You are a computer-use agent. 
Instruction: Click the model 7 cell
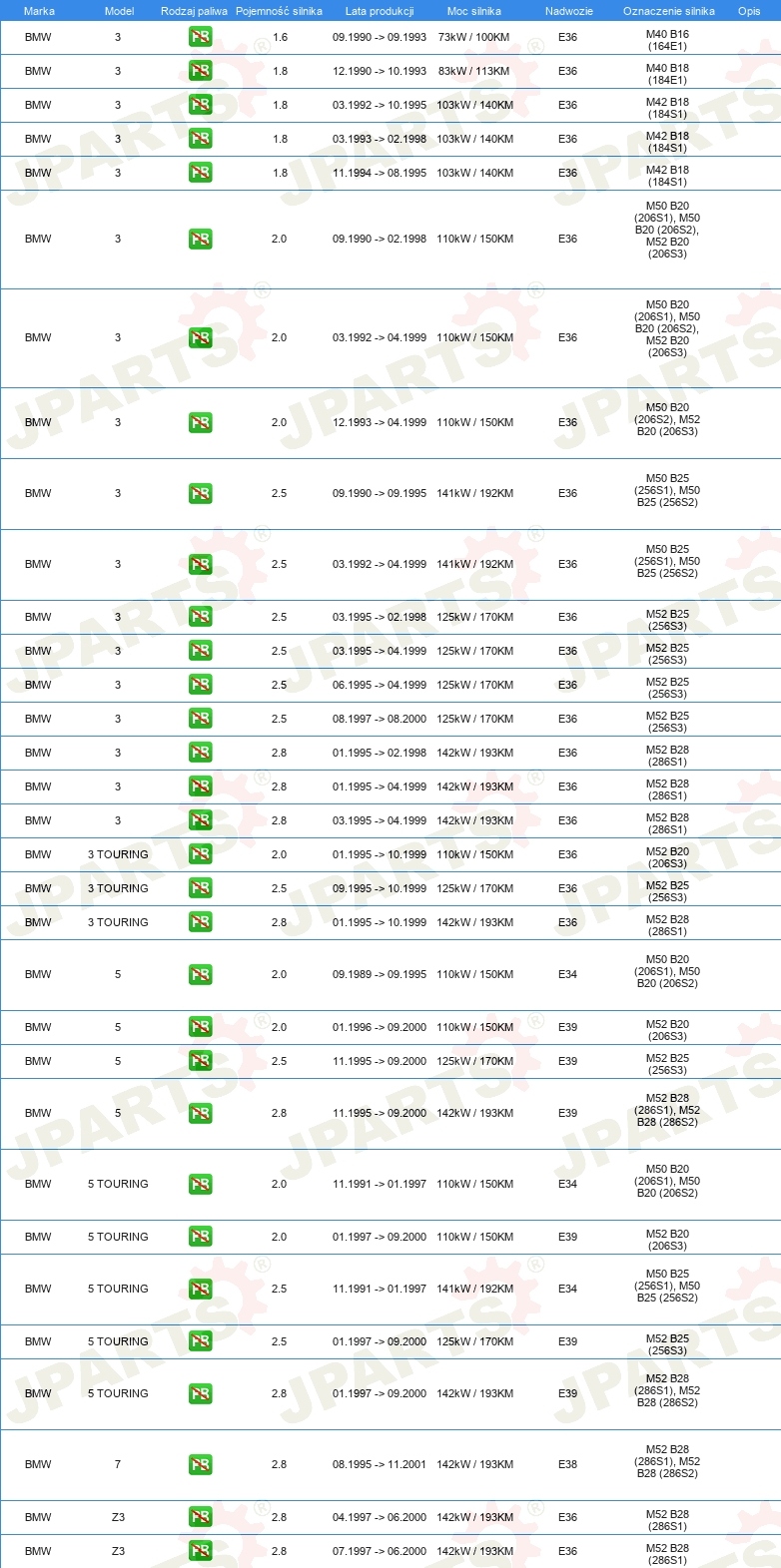pos(118,1464)
